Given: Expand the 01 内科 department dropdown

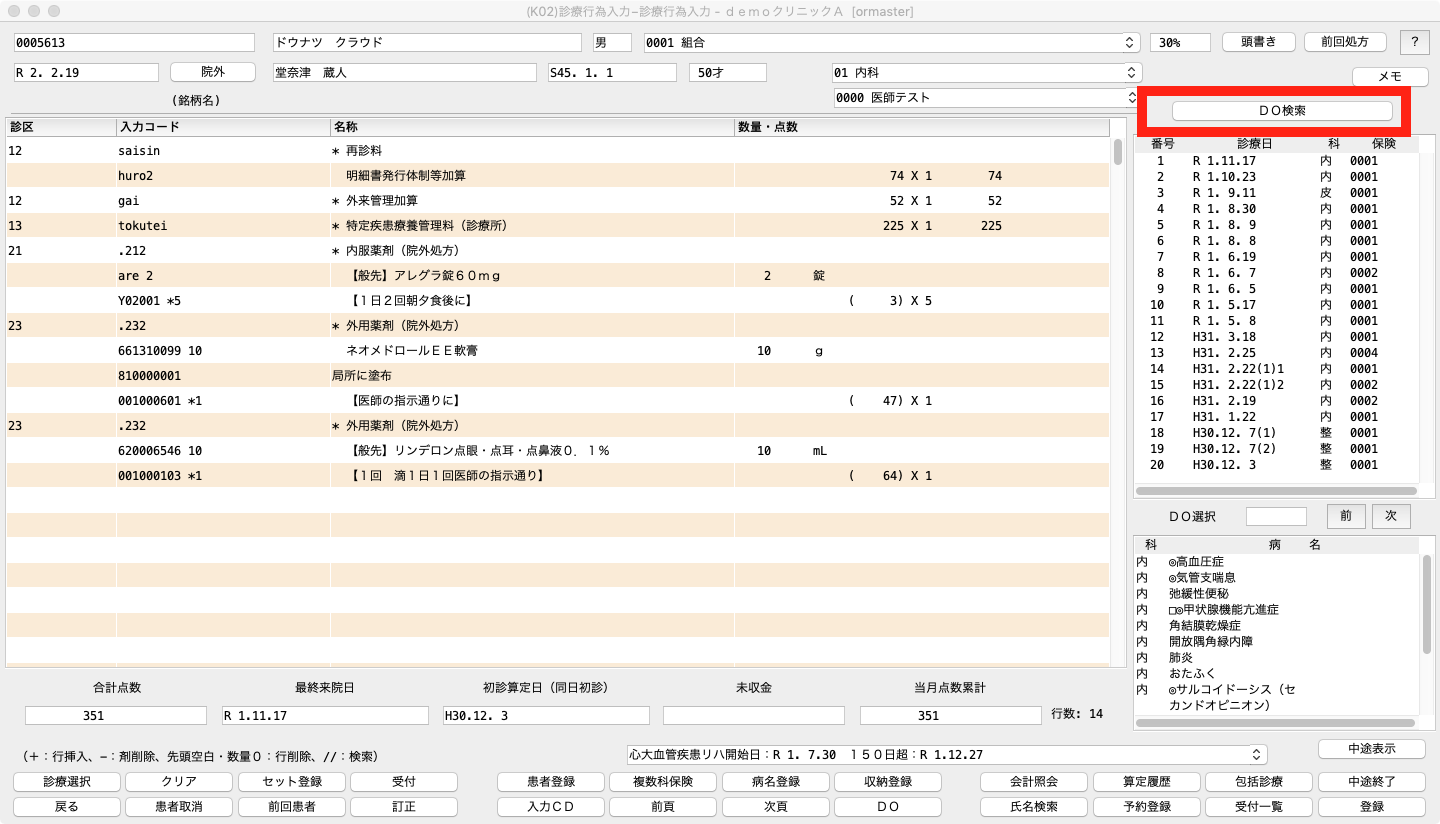Looking at the screenshot, I should pos(986,73).
